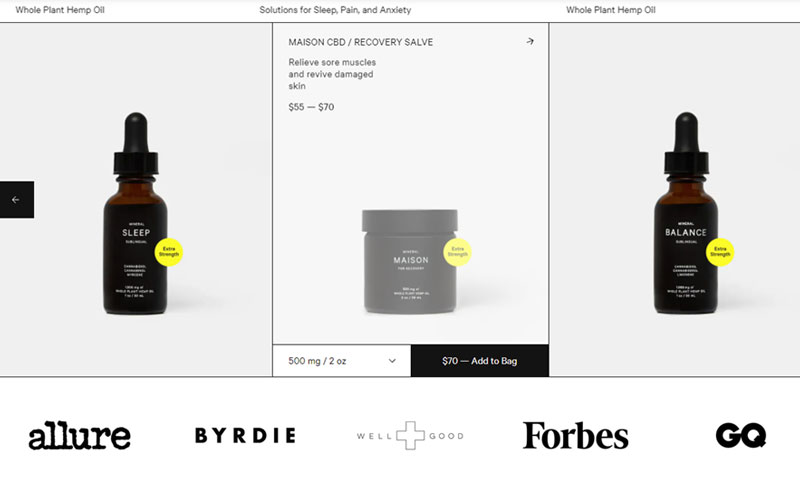The height and width of the screenshot is (487, 800).
Task: Click the allure logo
Action: [80, 435]
